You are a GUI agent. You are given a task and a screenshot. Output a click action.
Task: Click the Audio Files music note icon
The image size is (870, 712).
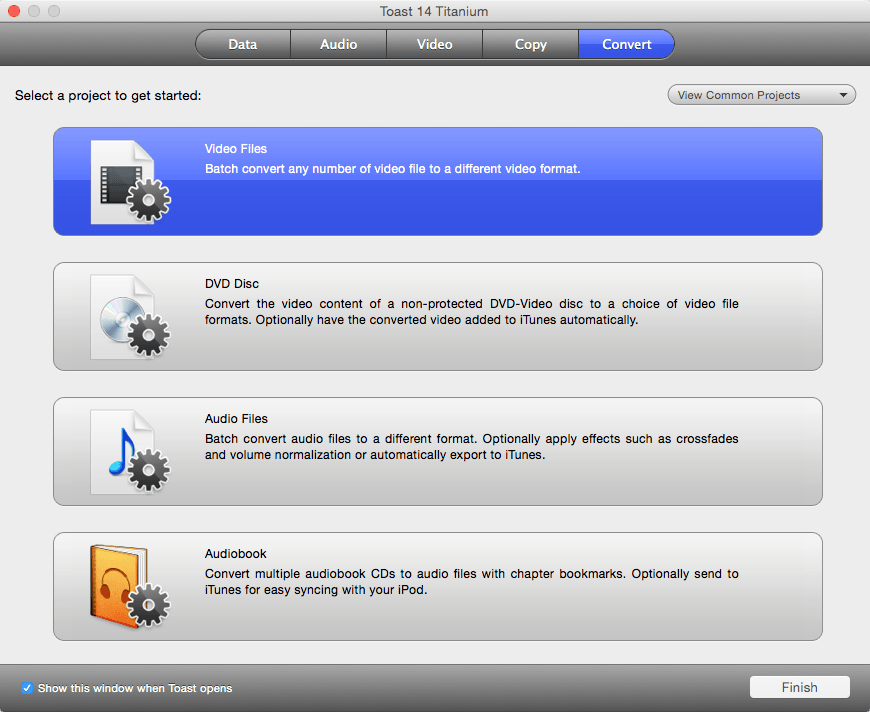pos(131,452)
